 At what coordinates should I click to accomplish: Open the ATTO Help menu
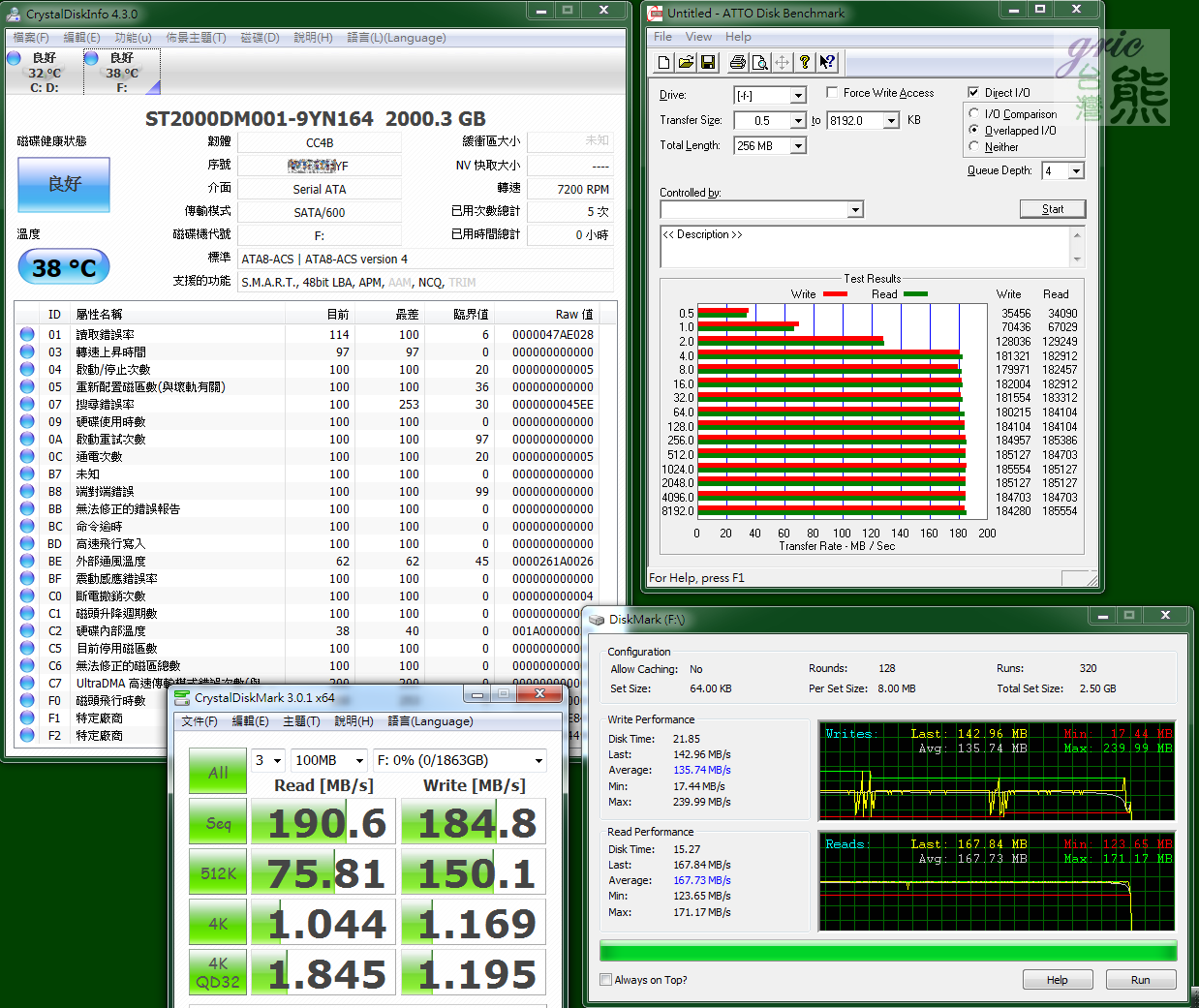click(738, 37)
